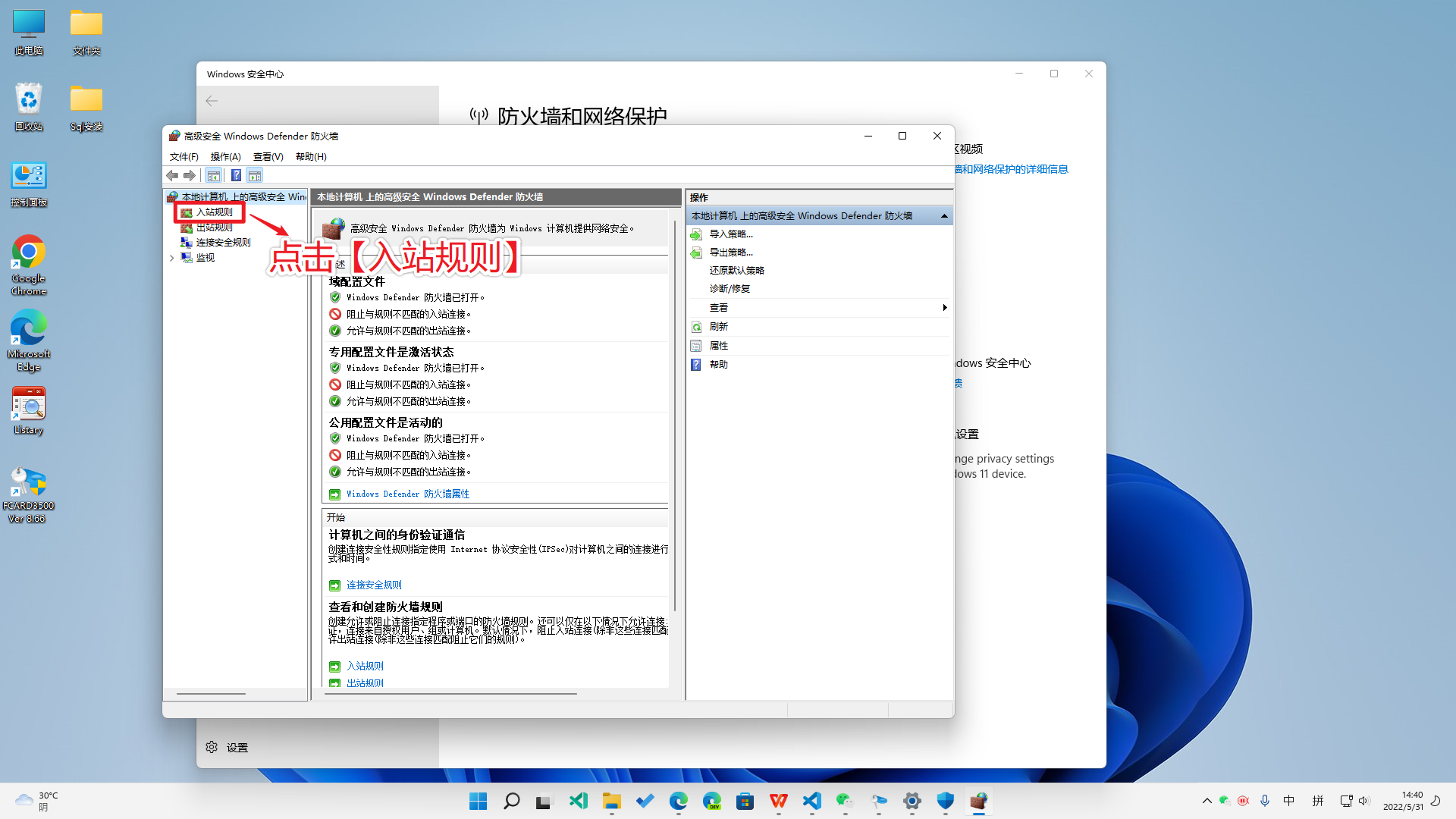Open taskbar Search icon
The height and width of the screenshot is (819, 1456).
[x=512, y=802]
